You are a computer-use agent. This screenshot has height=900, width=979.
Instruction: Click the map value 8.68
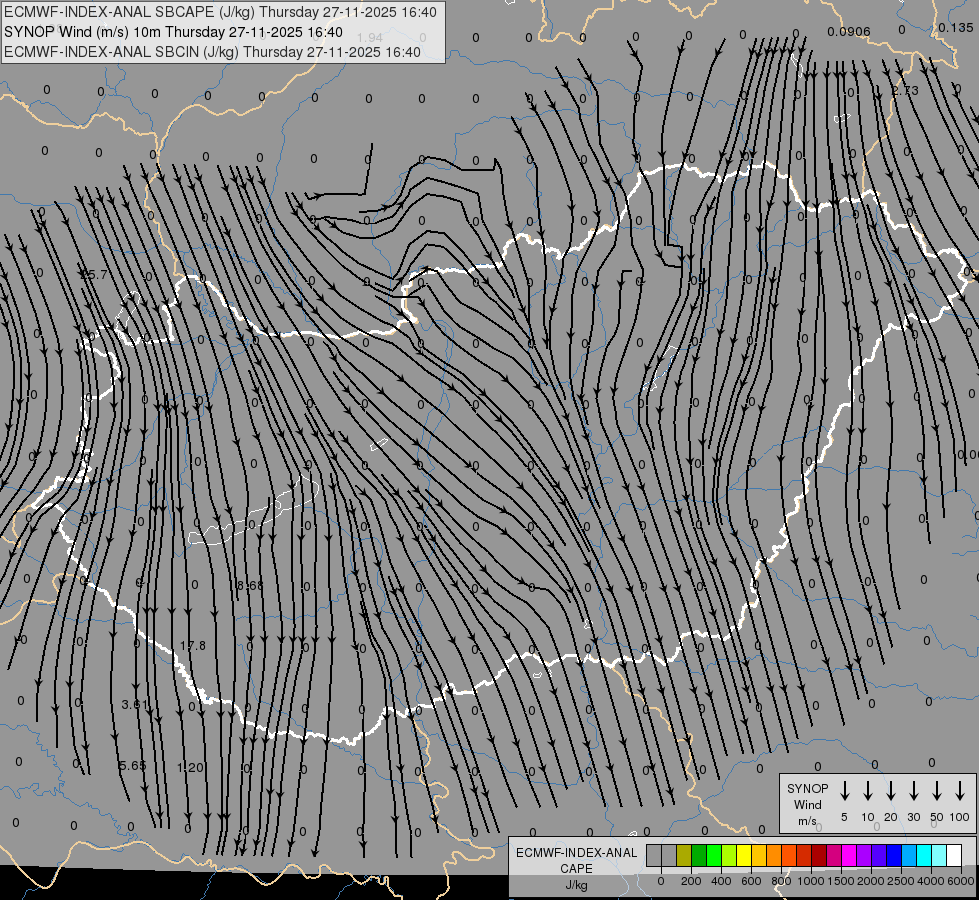[x=250, y=585]
